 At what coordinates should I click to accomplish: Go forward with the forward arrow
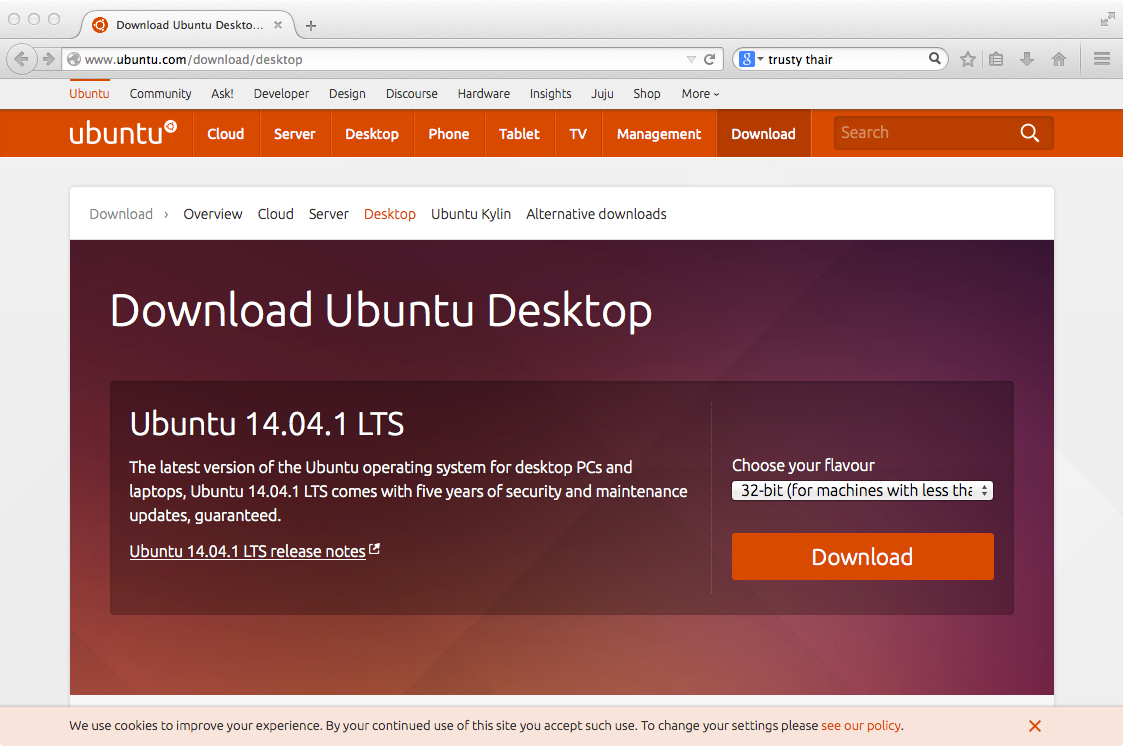[48, 59]
